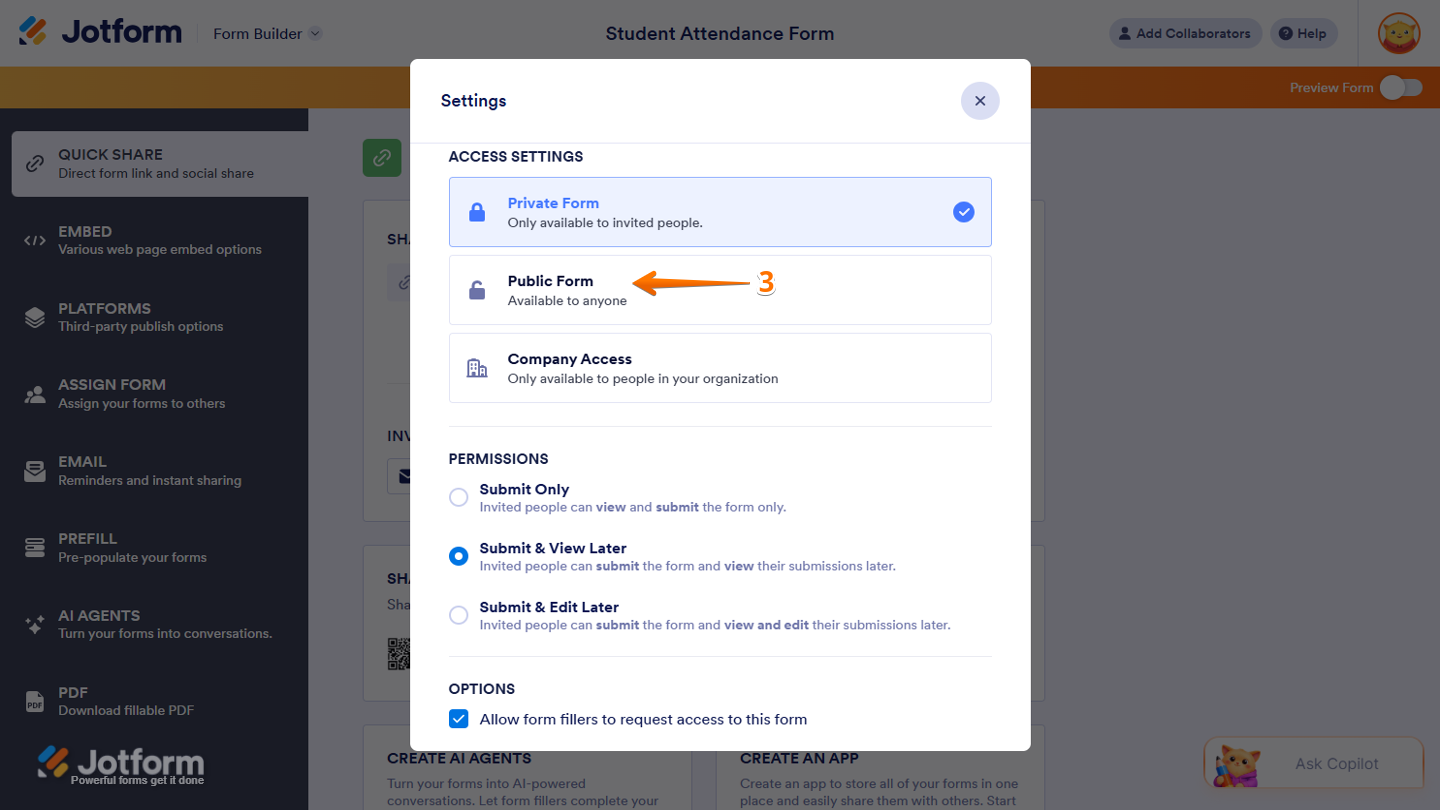Choose the Public Form access option
1440x810 pixels.
[720, 290]
